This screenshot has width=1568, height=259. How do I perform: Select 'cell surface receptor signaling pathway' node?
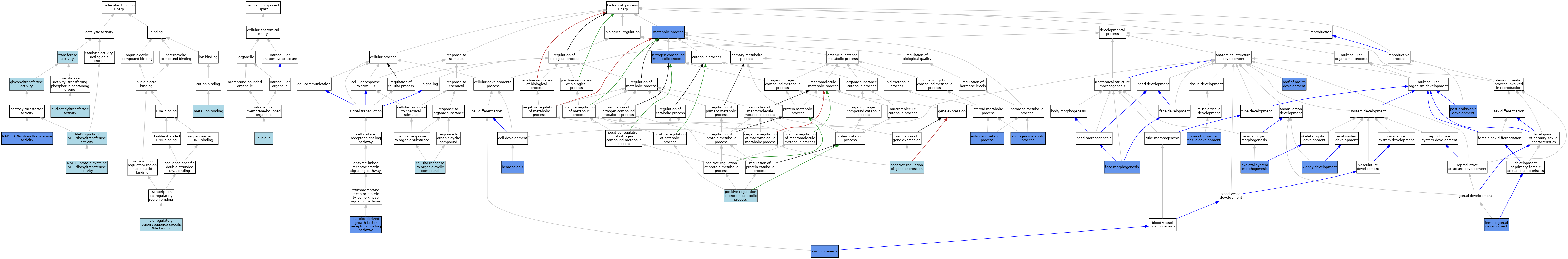coord(366,138)
